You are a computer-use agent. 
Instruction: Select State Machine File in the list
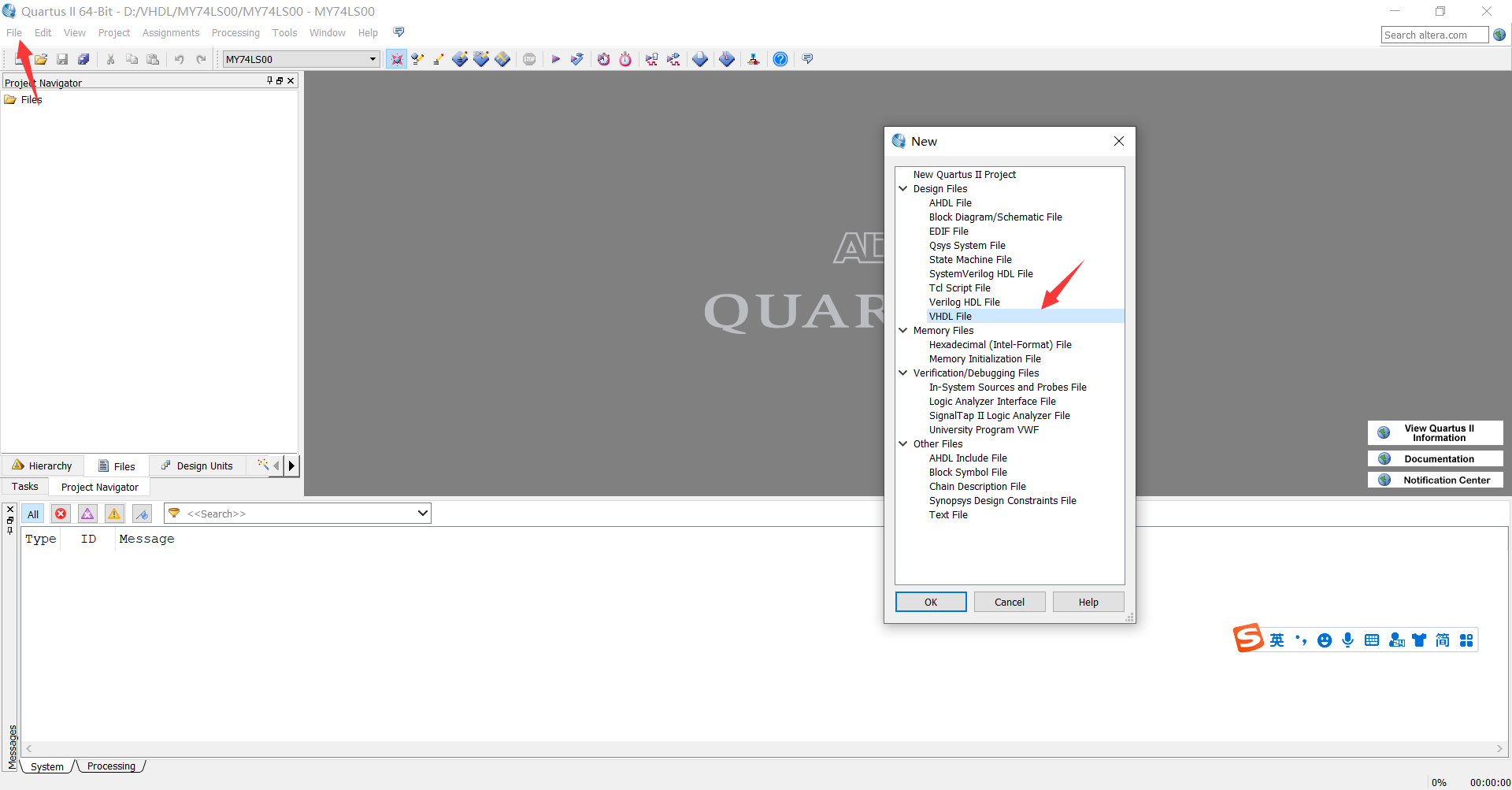970,259
